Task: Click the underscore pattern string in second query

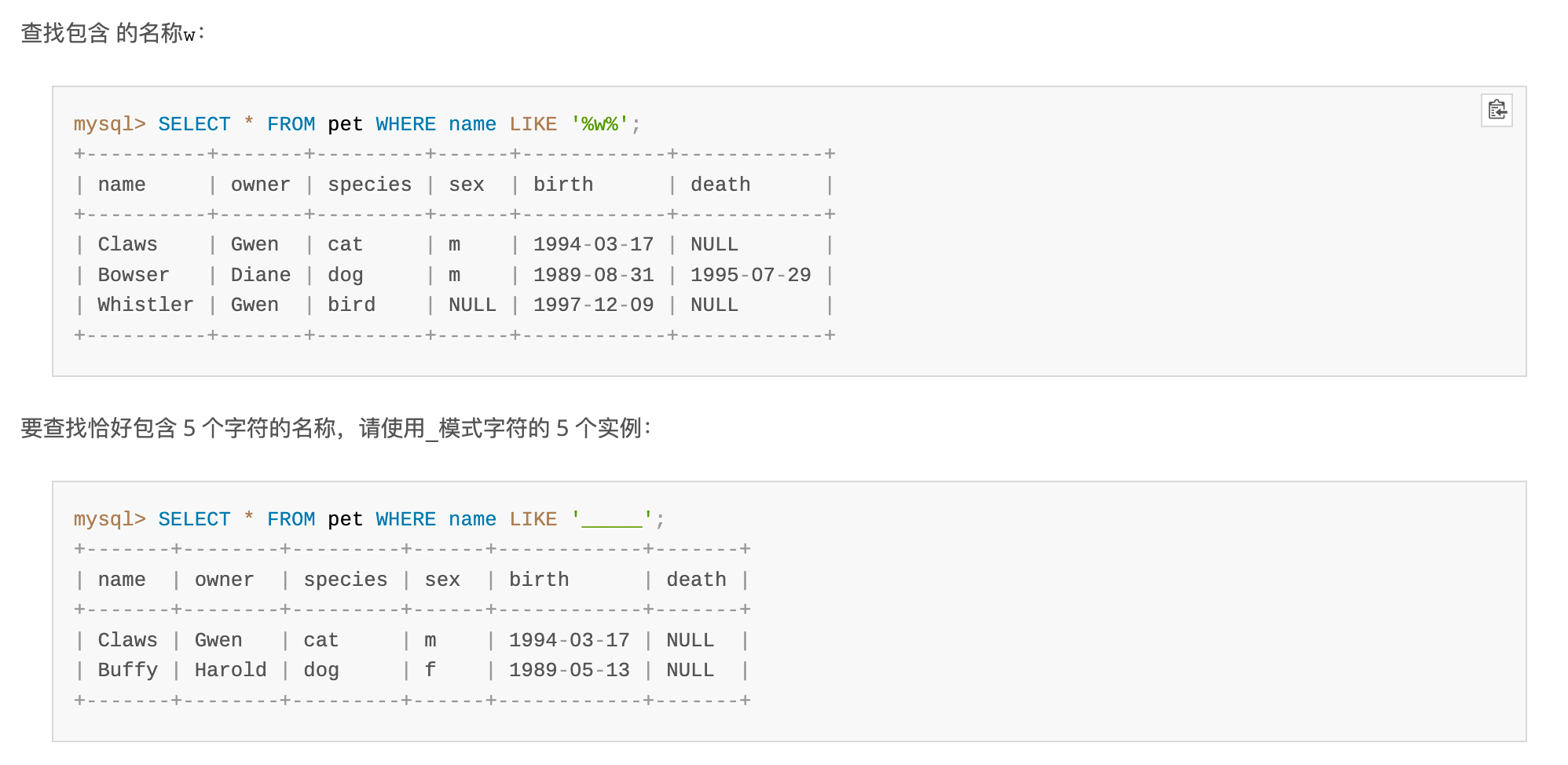Action: (x=612, y=519)
